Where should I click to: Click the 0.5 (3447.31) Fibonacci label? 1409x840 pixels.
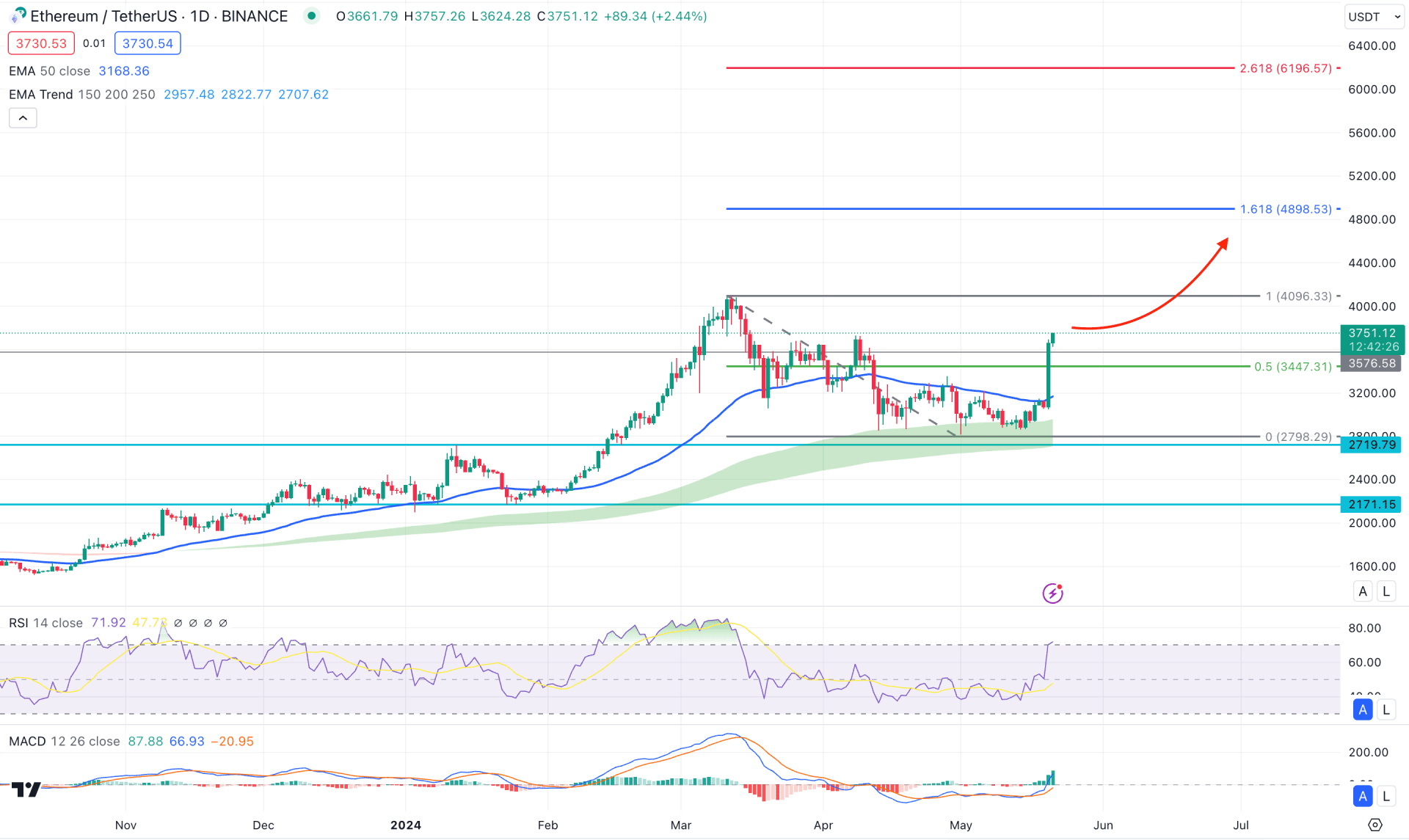click(x=1292, y=367)
